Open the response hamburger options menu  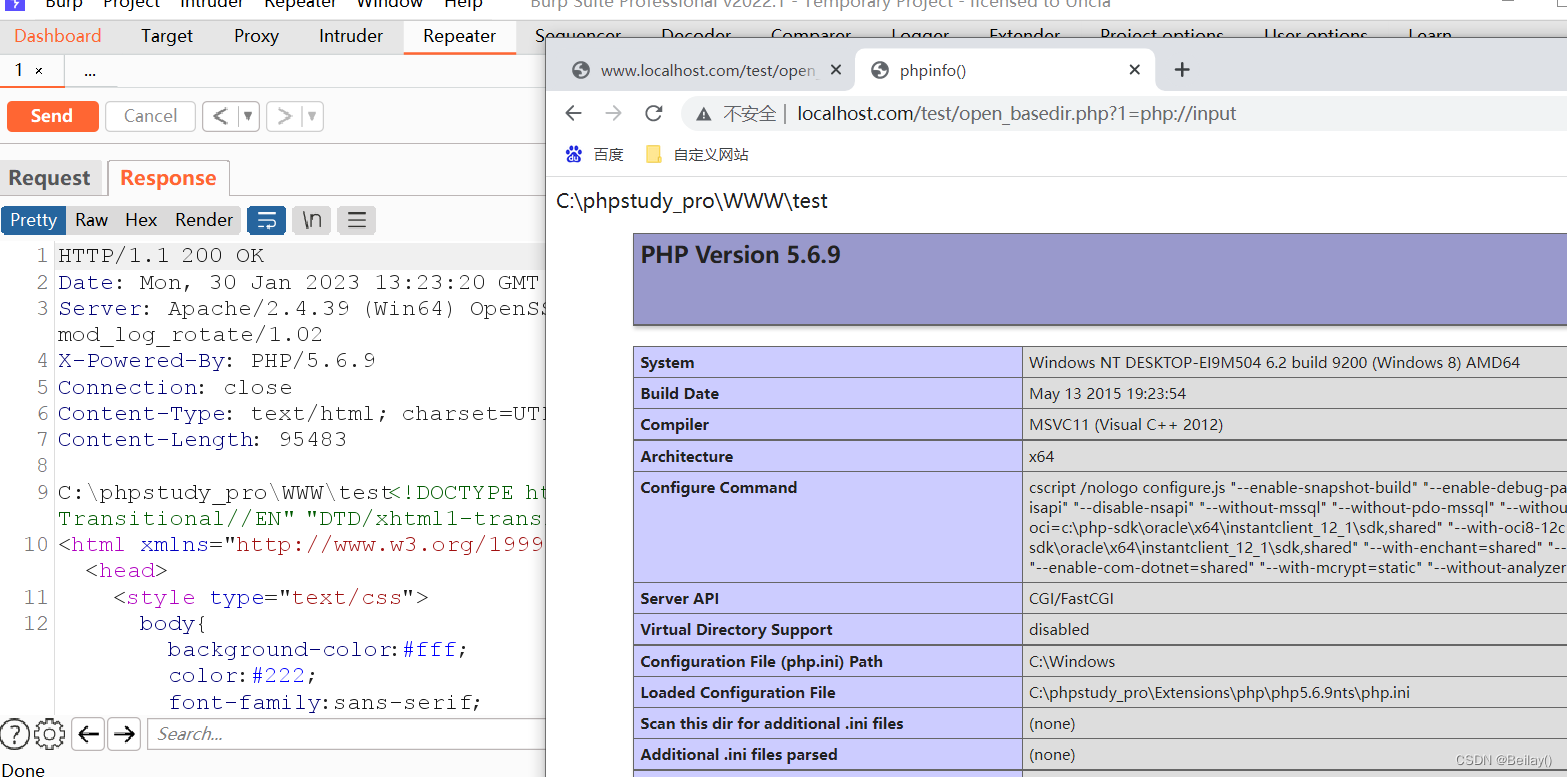point(356,220)
